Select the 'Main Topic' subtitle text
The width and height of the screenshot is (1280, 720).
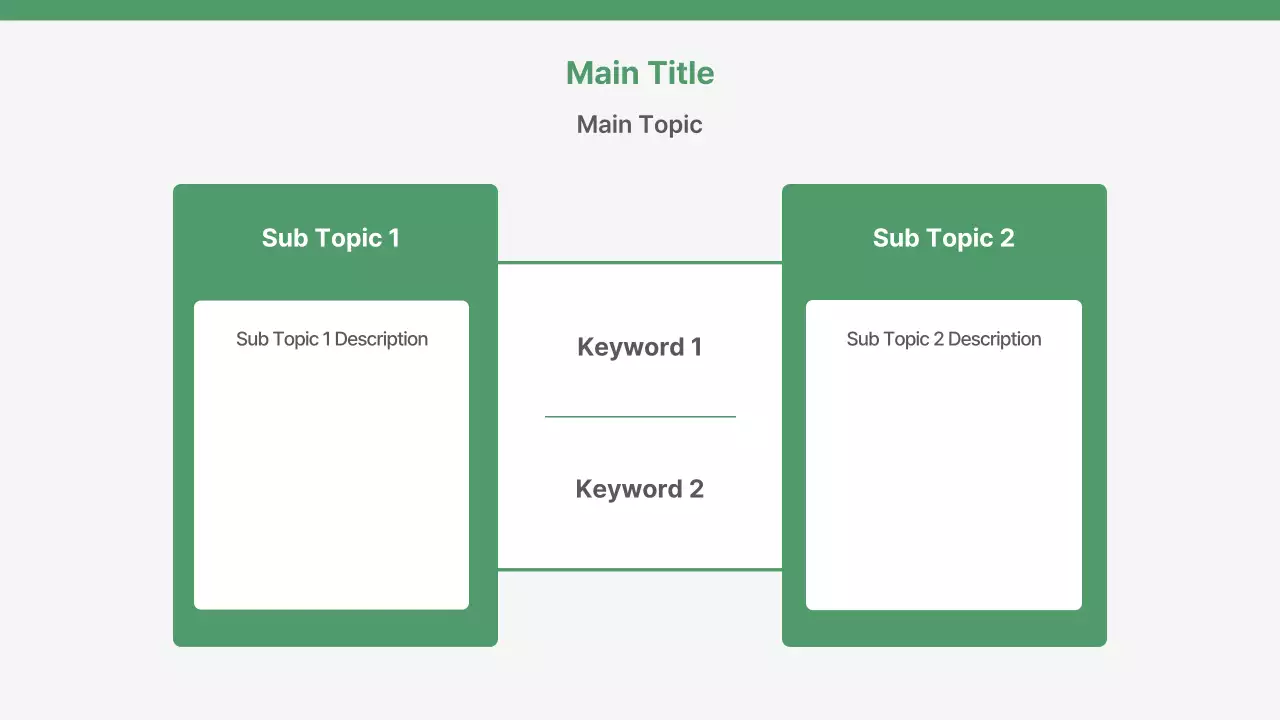[640, 125]
